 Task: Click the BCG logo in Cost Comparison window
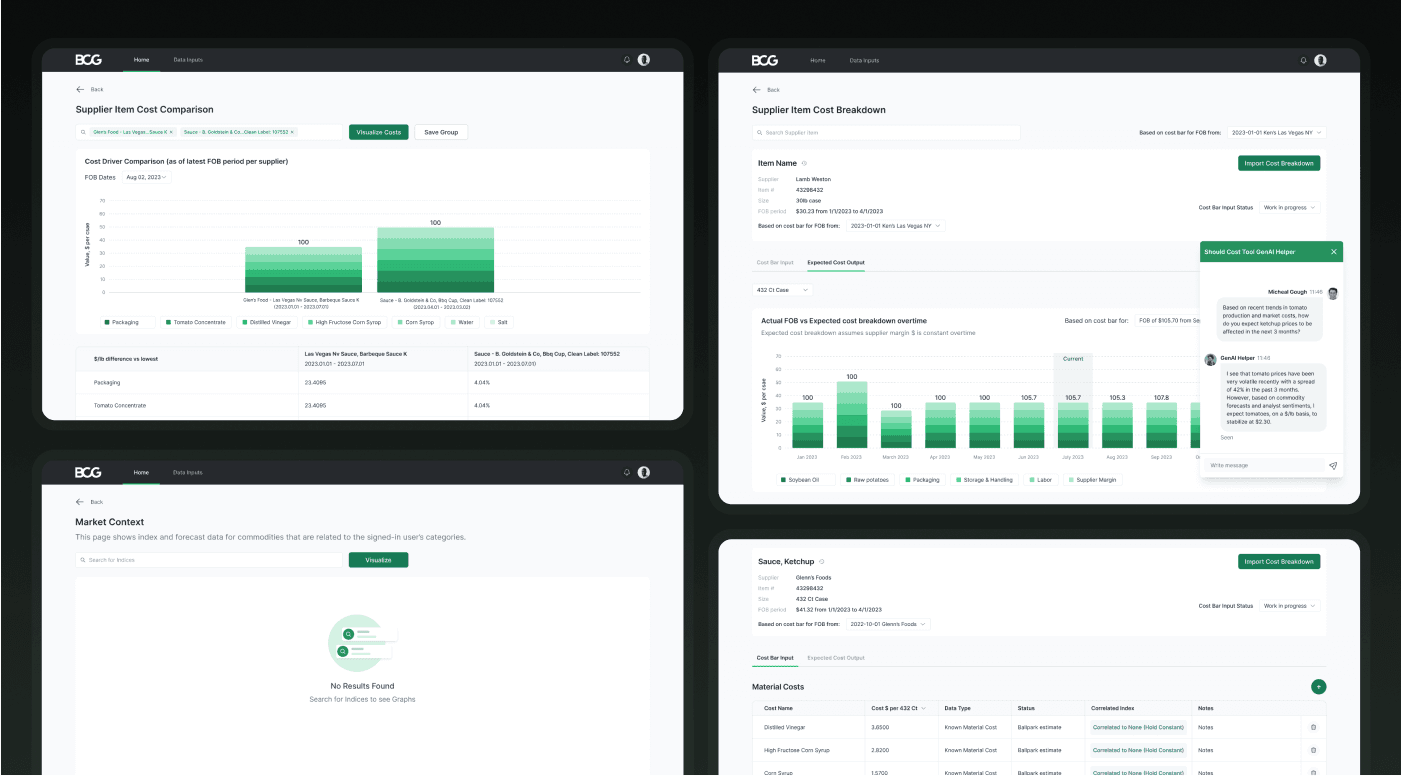pyautogui.click(x=88, y=60)
